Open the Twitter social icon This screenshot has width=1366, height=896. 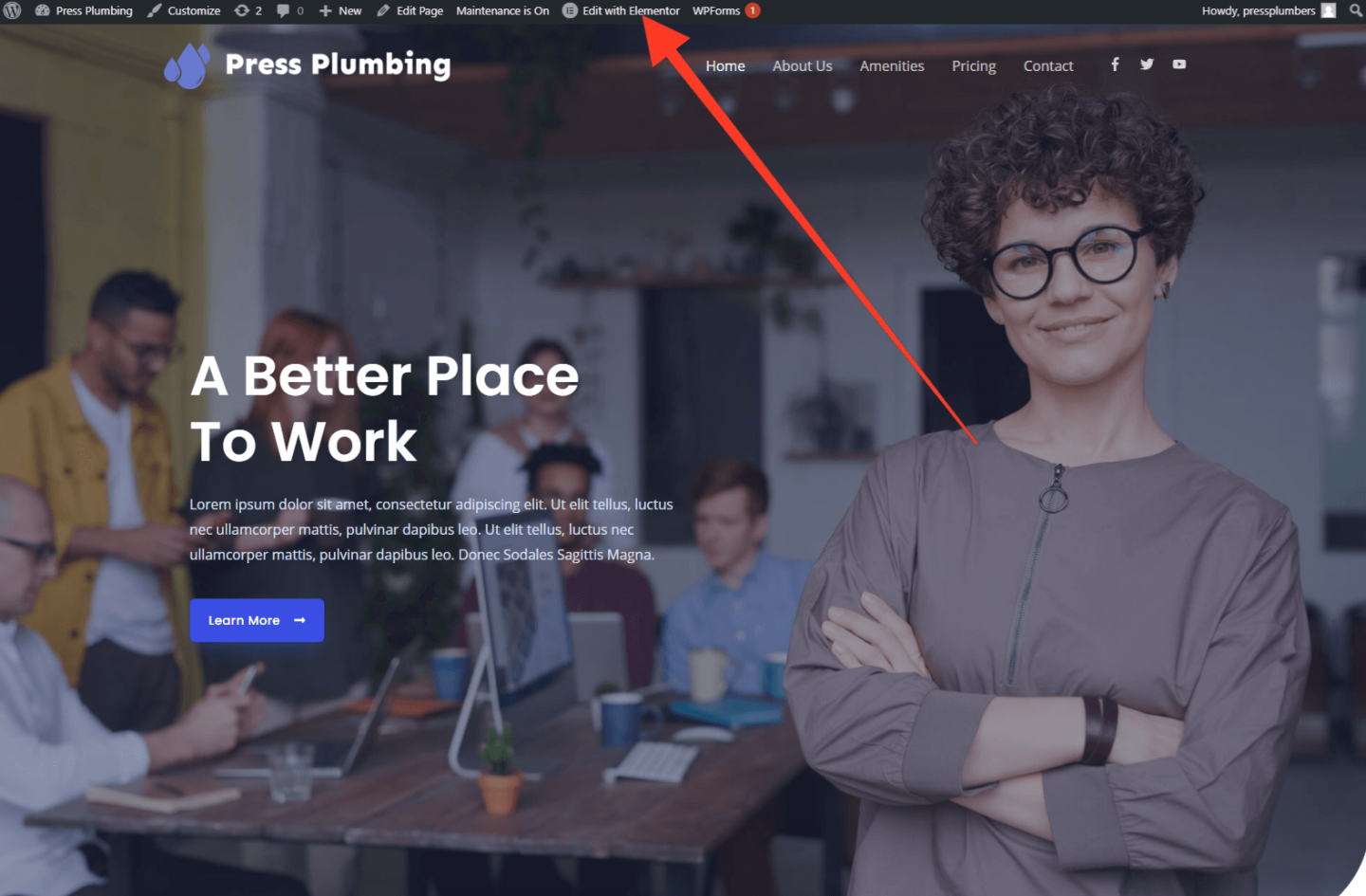pos(1147,64)
